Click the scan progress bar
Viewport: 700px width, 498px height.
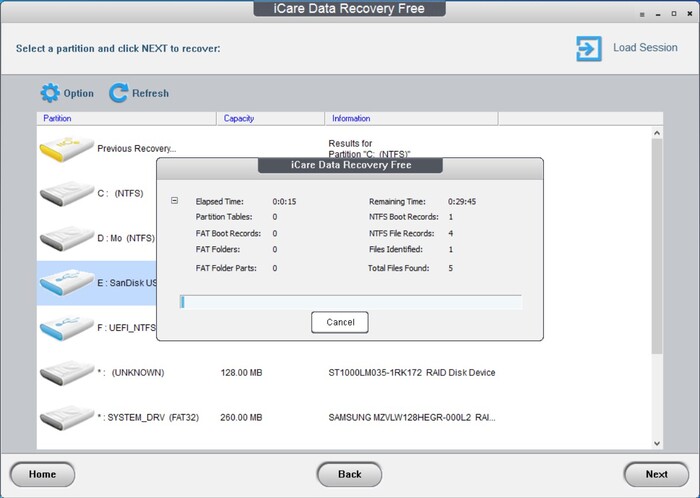tap(351, 302)
